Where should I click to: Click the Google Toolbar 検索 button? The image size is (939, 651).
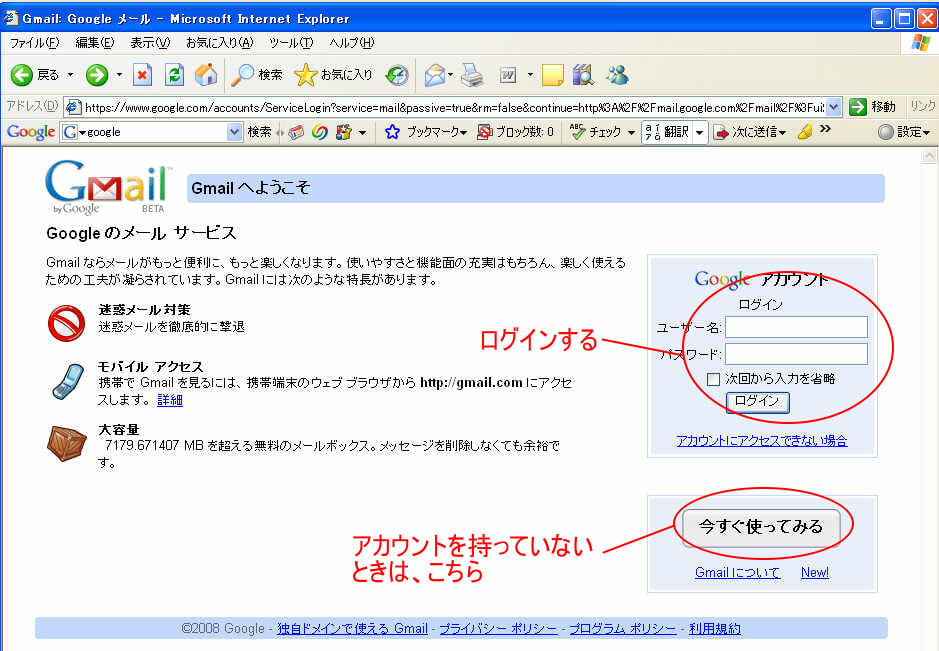click(259, 132)
